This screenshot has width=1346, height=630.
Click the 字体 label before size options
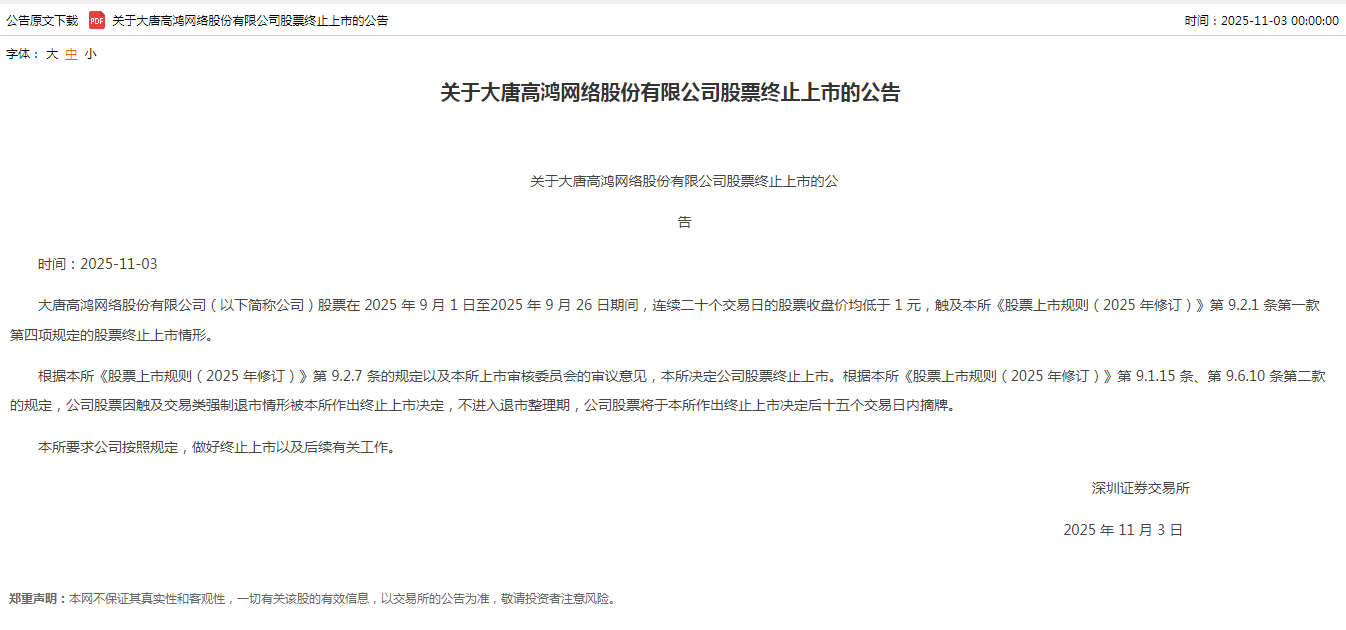point(23,54)
